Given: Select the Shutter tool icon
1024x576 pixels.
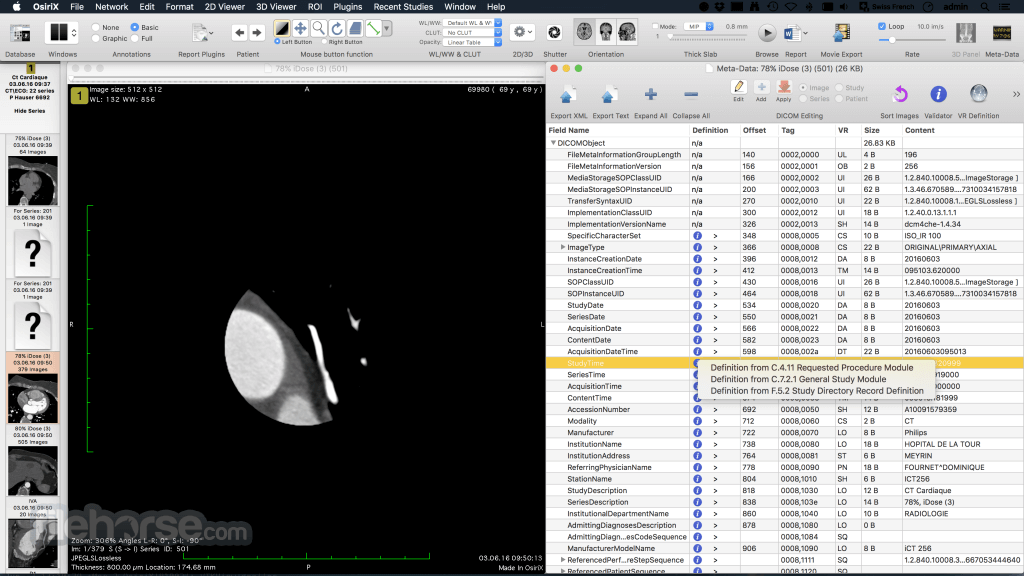Looking at the screenshot, I should pyautogui.click(x=554, y=32).
